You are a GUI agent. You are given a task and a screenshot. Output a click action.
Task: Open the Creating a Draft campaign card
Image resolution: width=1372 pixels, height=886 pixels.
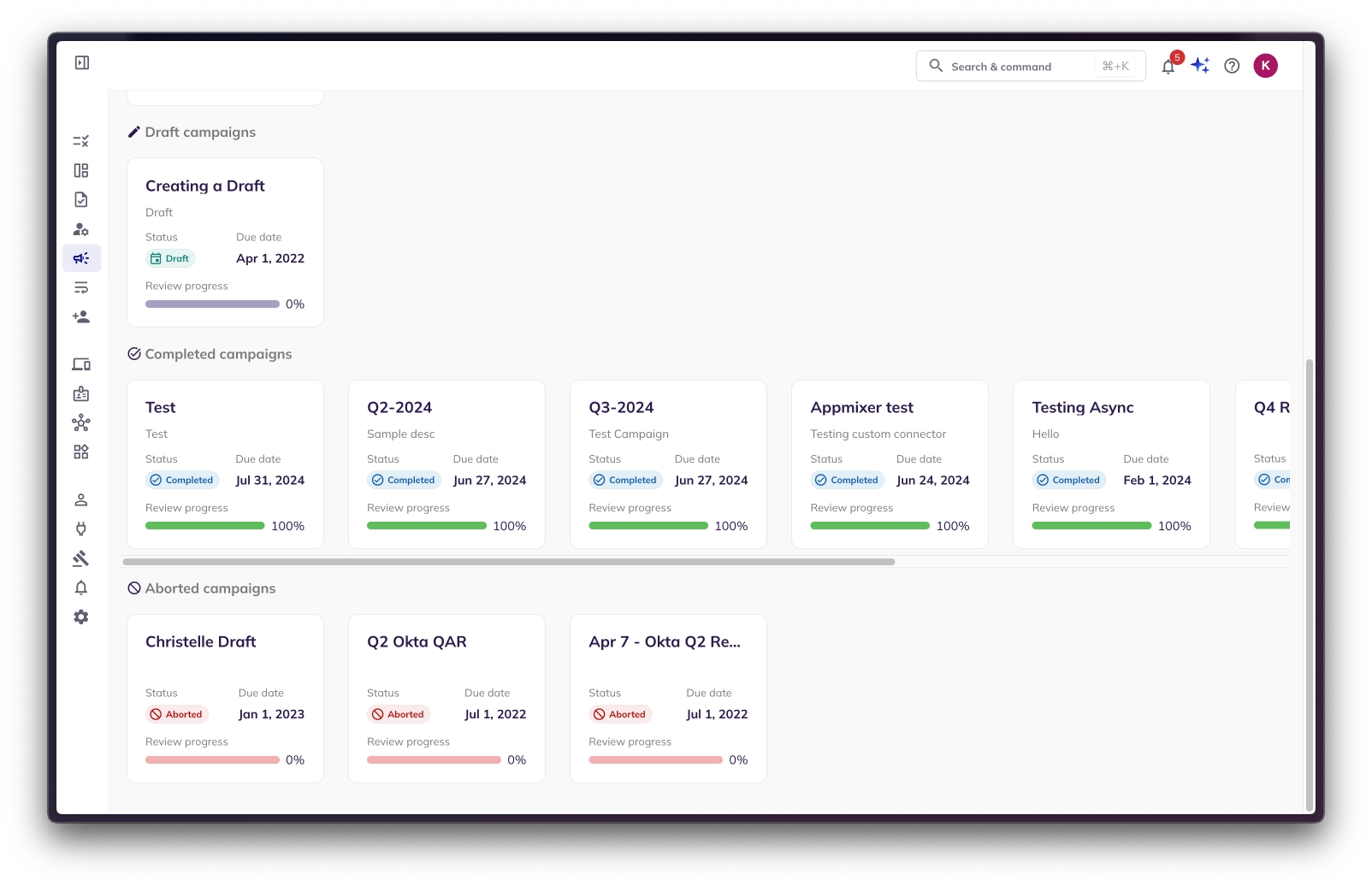point(225,242)
